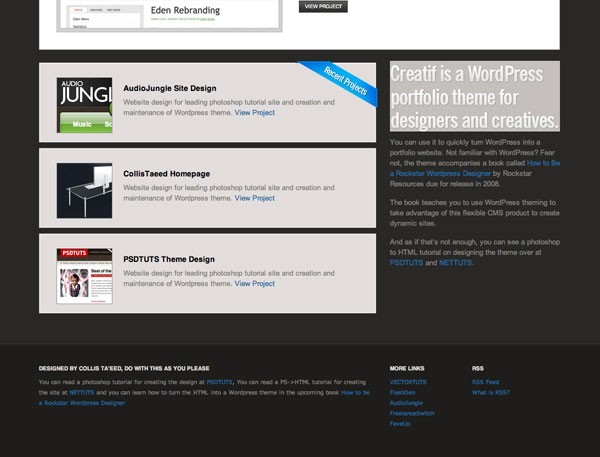Open the NETTUTS link in sidebar text
The height and width of the screenshot is (457, 600).
[x=455, y=263]
